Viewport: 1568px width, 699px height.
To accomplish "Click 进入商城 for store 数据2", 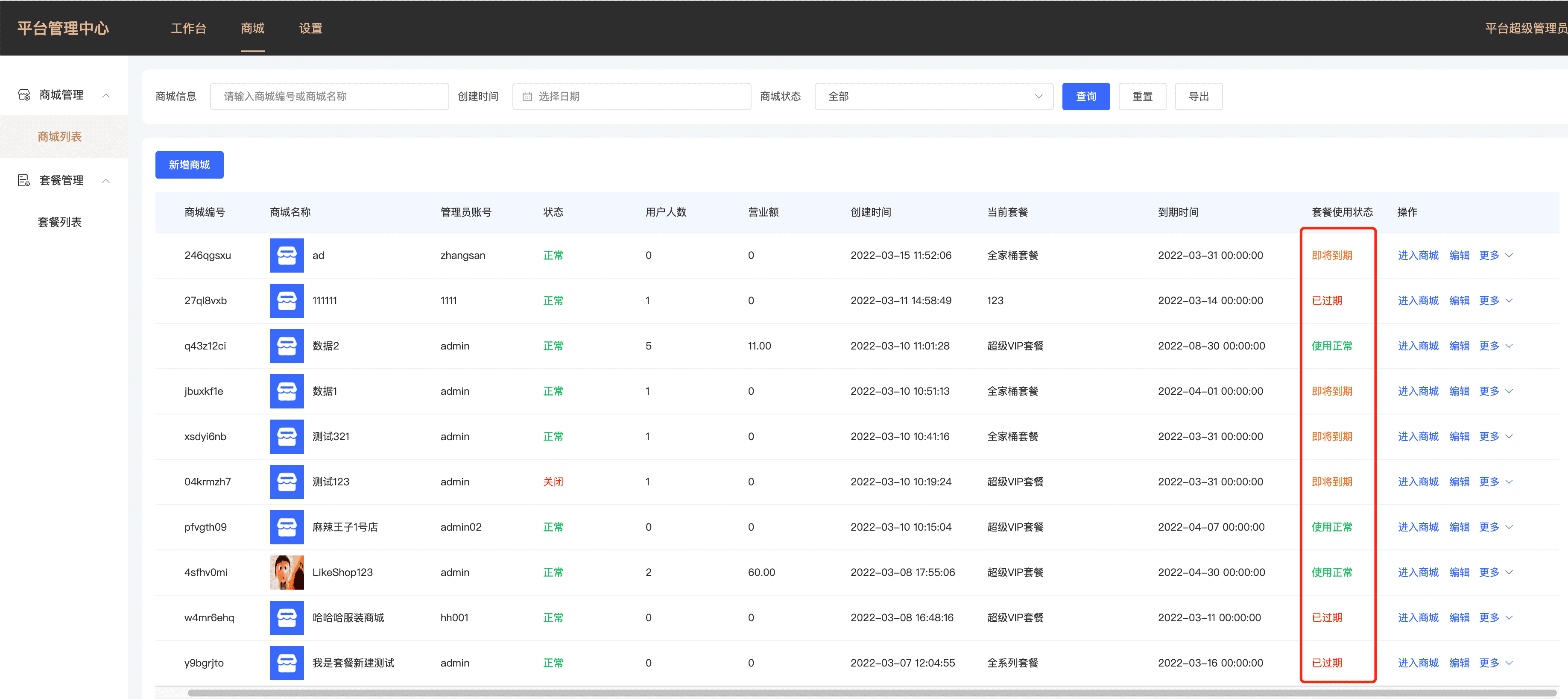I will (1418, 346).
